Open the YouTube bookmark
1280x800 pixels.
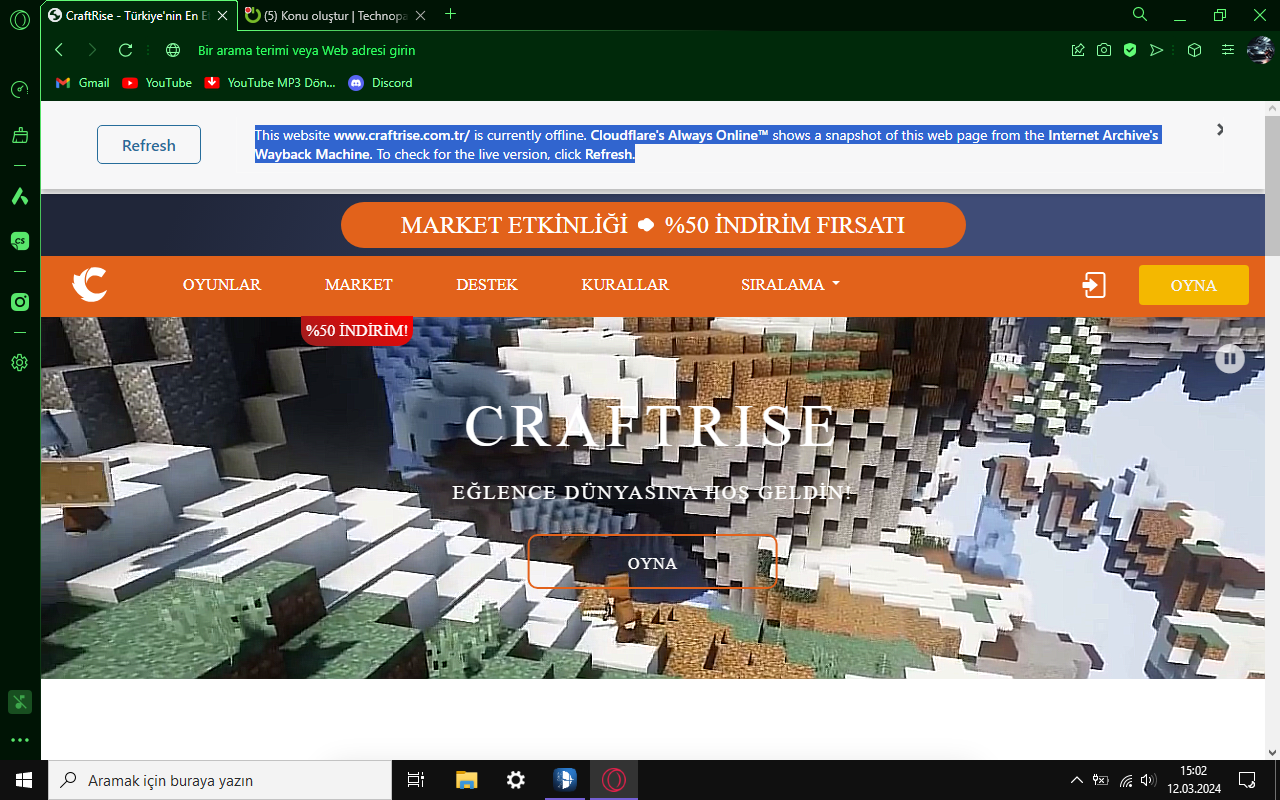click(x=157, y=83)
